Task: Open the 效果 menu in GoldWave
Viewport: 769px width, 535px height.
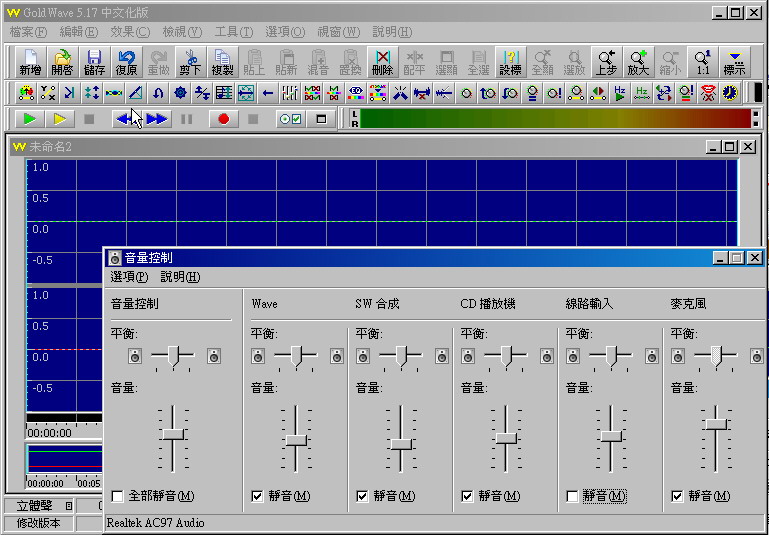Action: 128,32
